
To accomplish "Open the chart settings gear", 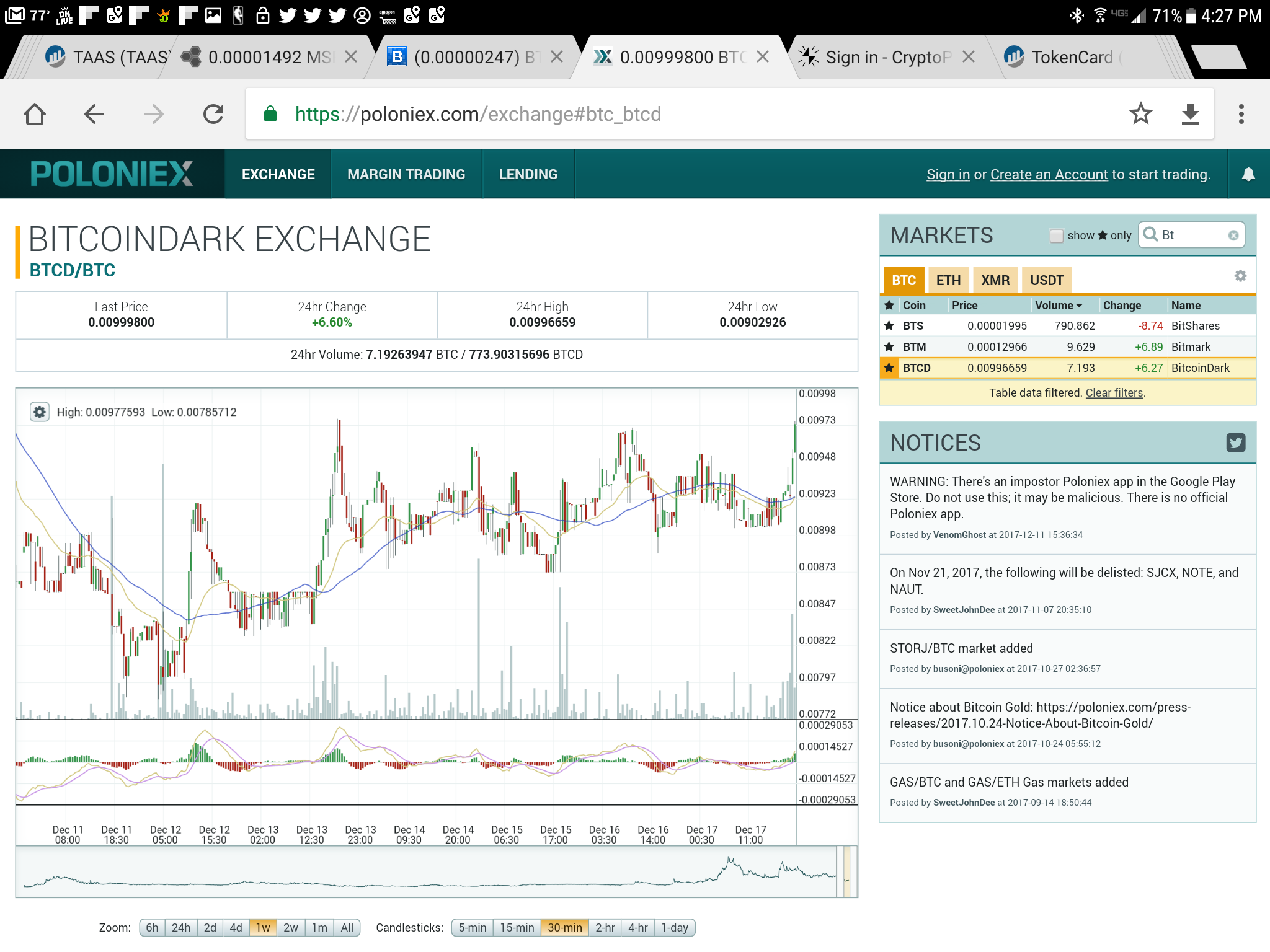I will [40, 412].
